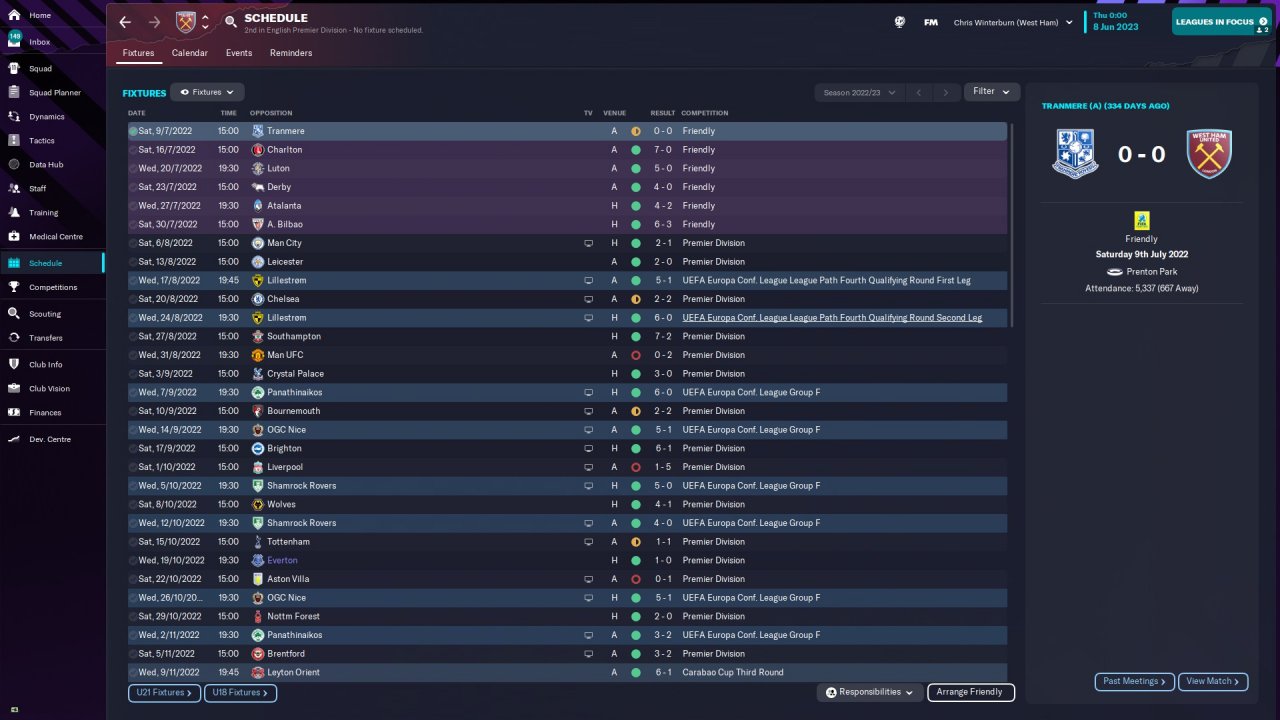The width and height of the screenshot is (1280, 720).
Task: Sort by the Opposition column header
Action: click(x=271, y=113)
